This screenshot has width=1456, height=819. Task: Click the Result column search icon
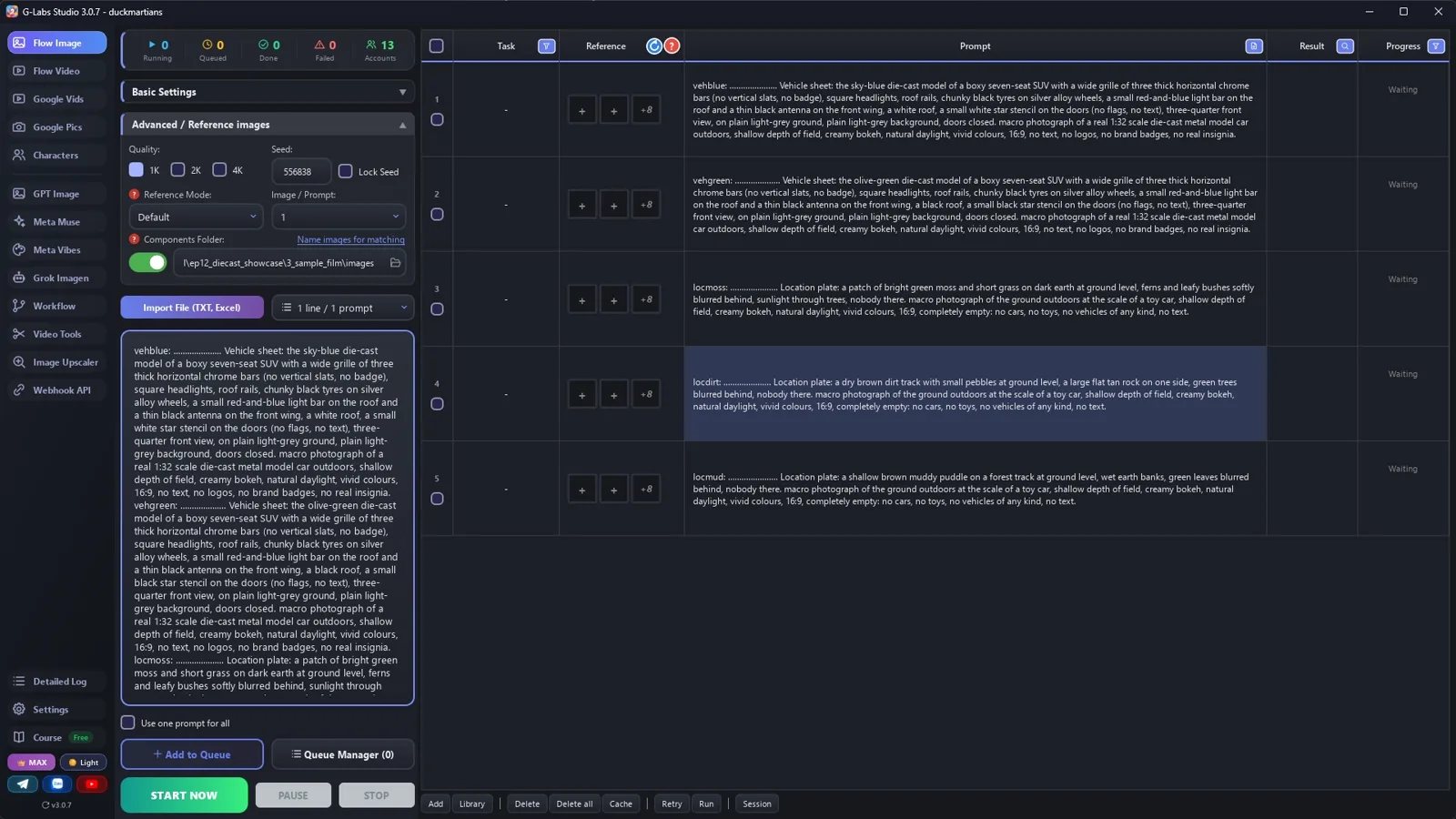[1345, 46]
